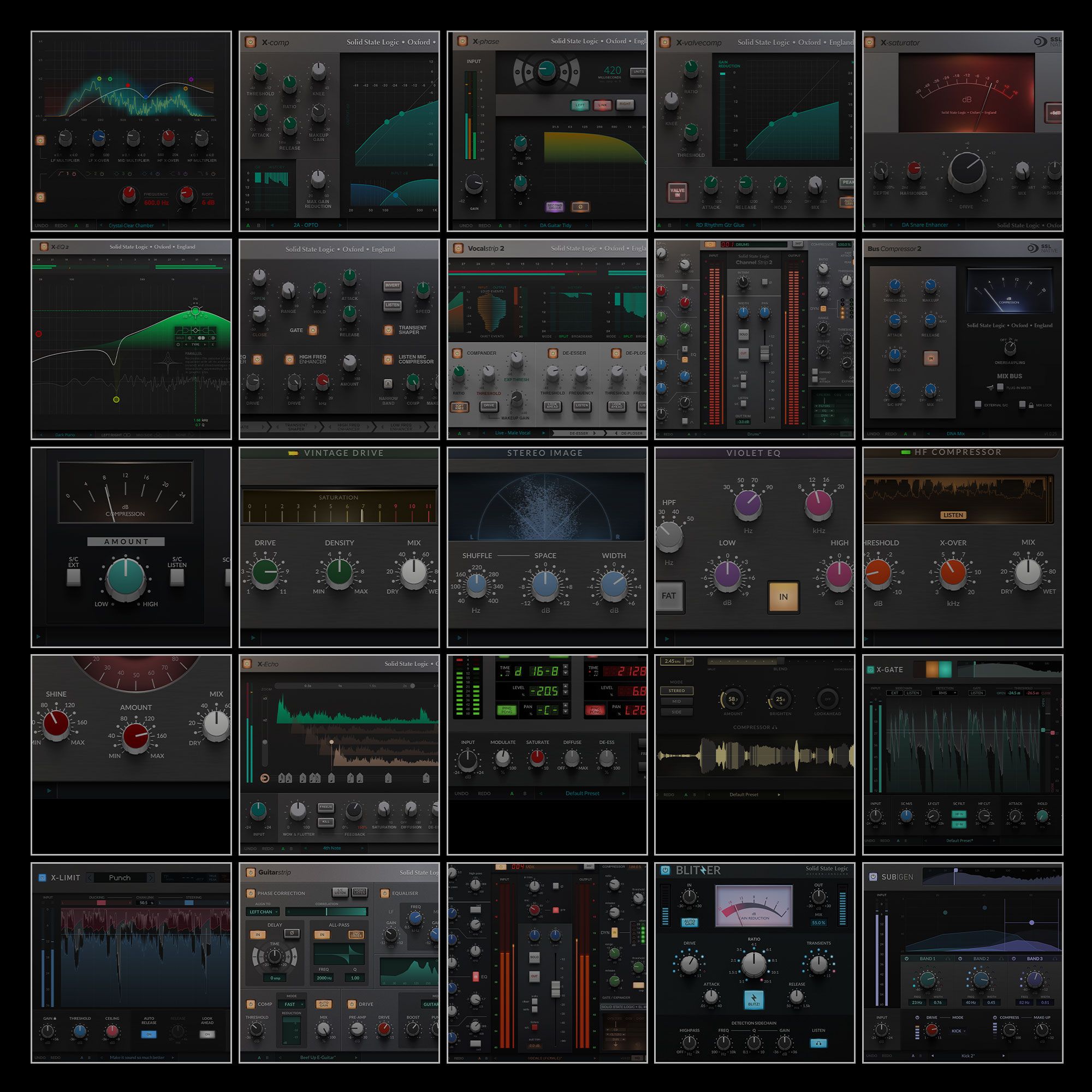Click the Channel Strip 2 output fader
This screenshot has width=1092, height=1092.
764,353
